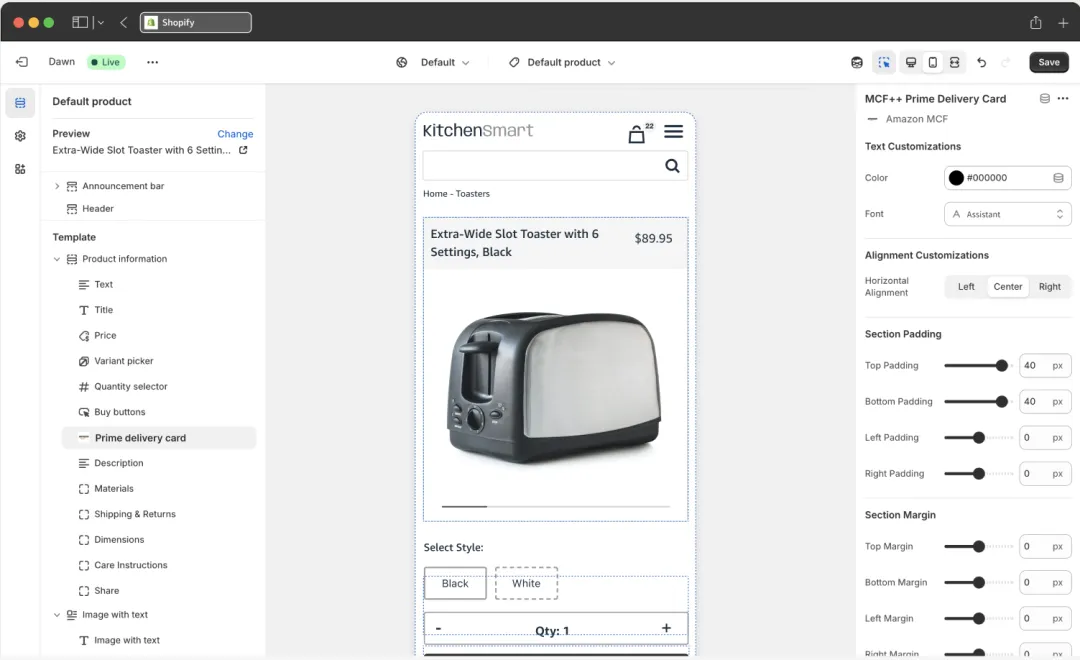
Task: Click the toaster product image
Action: click(x=555, y=388)
